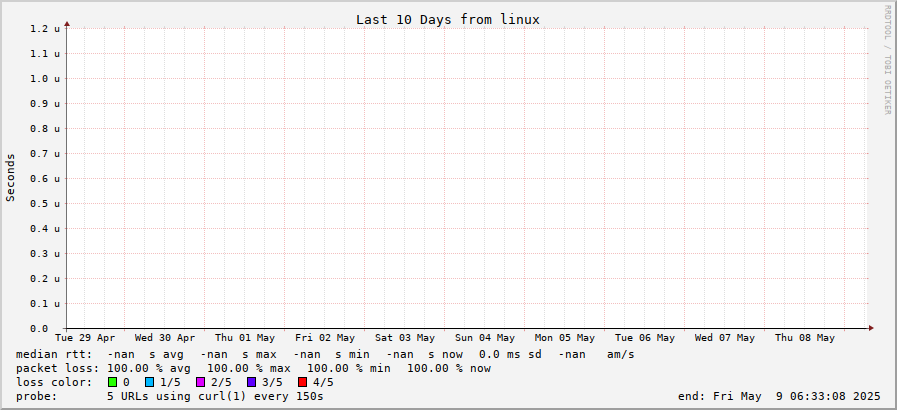Click the 'Wed 07 May' x-axis label

point(725,338)
